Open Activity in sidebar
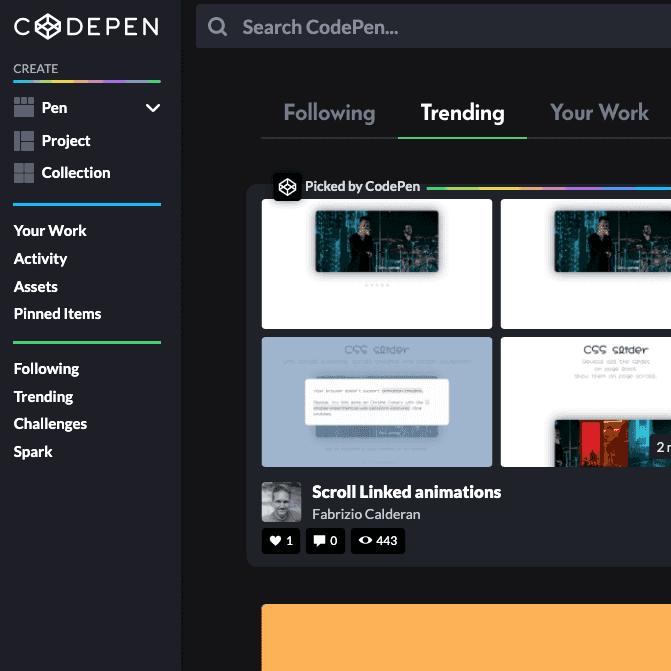The width and height of the screenshot is (671, 671). click(40, 259)
